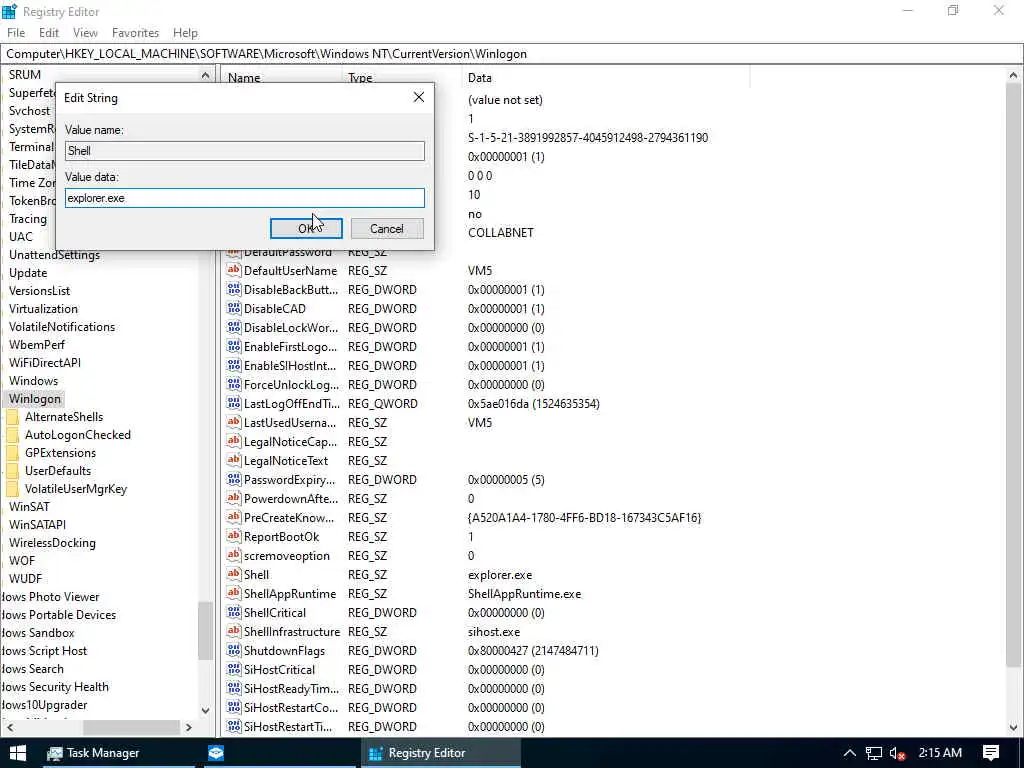
Task: Click the DisableLockWor... DWORD icon
Action: tap(234, 327)
